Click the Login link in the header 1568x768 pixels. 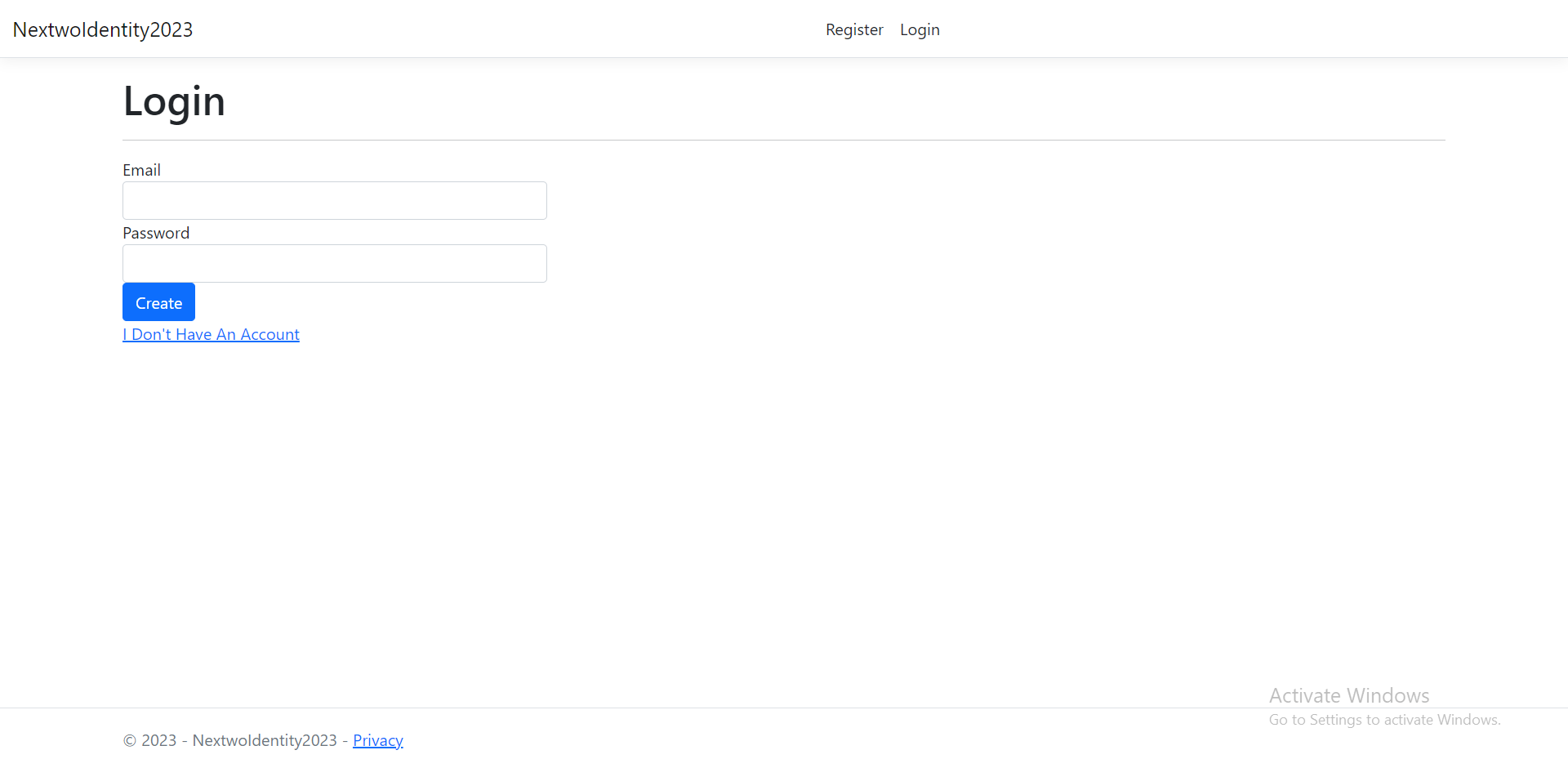click(x=919, y=29)
